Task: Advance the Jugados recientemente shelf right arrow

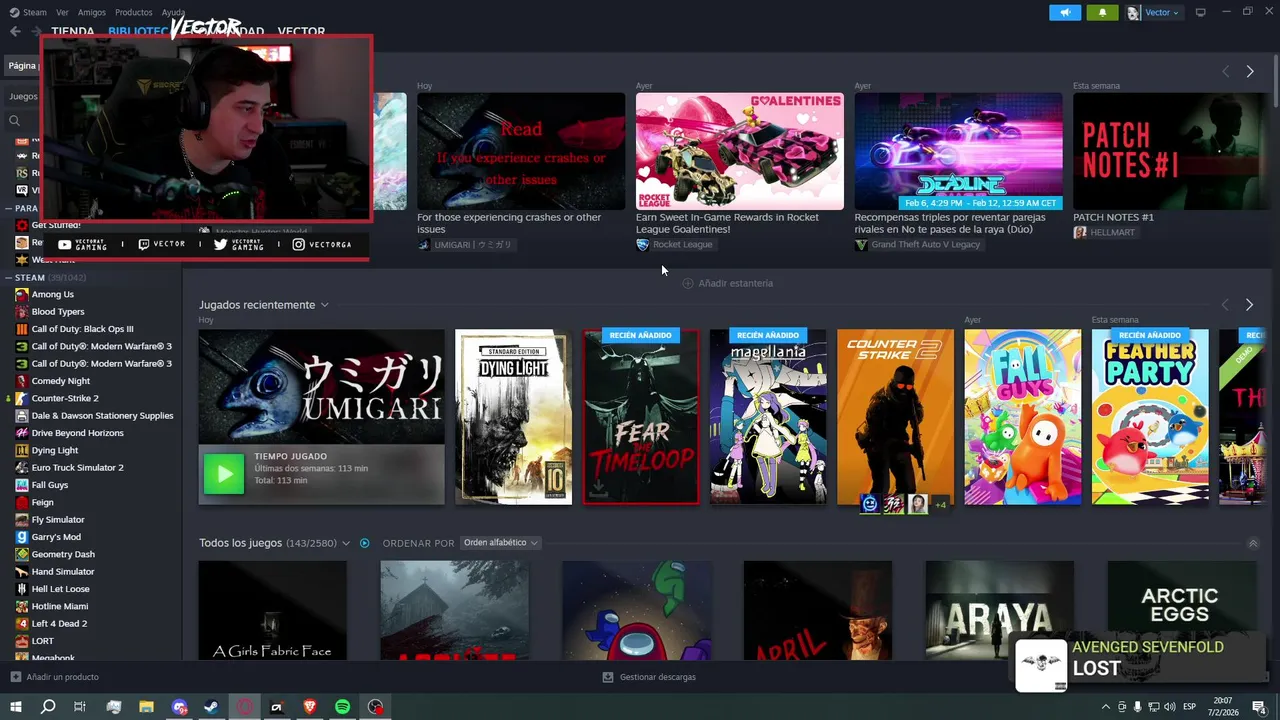Action: point(1249,304)
